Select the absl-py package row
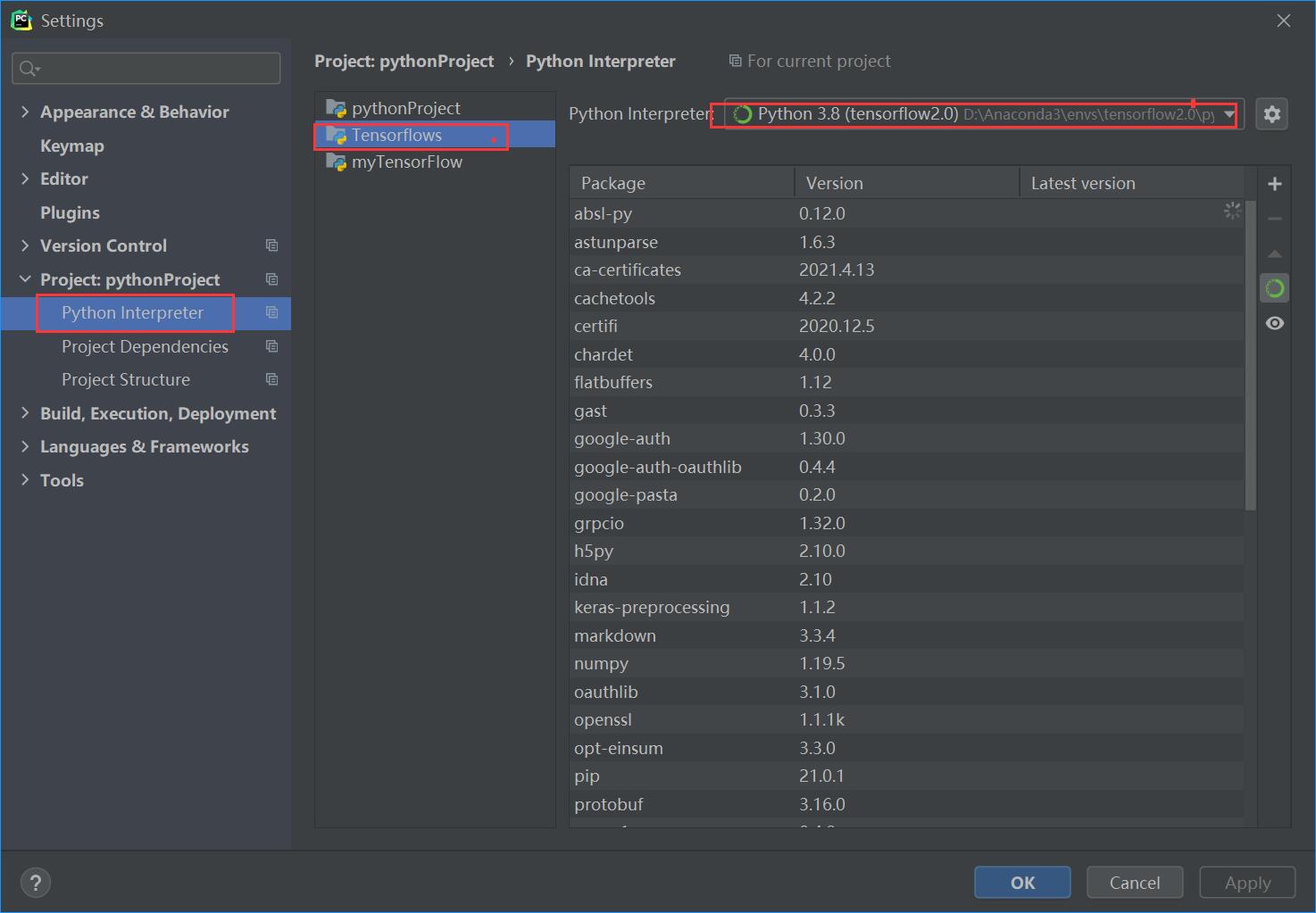Viewport: 1316px width, 913px height. coord(906,213)
